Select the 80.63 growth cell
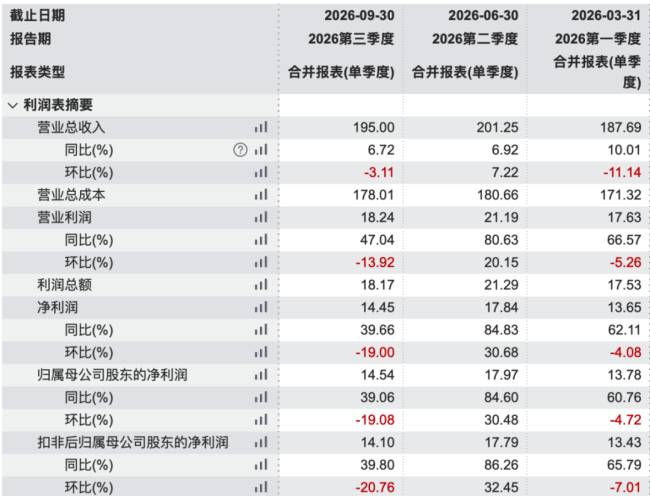This screenshot has height=496, width=650. (x=501, y=240)
